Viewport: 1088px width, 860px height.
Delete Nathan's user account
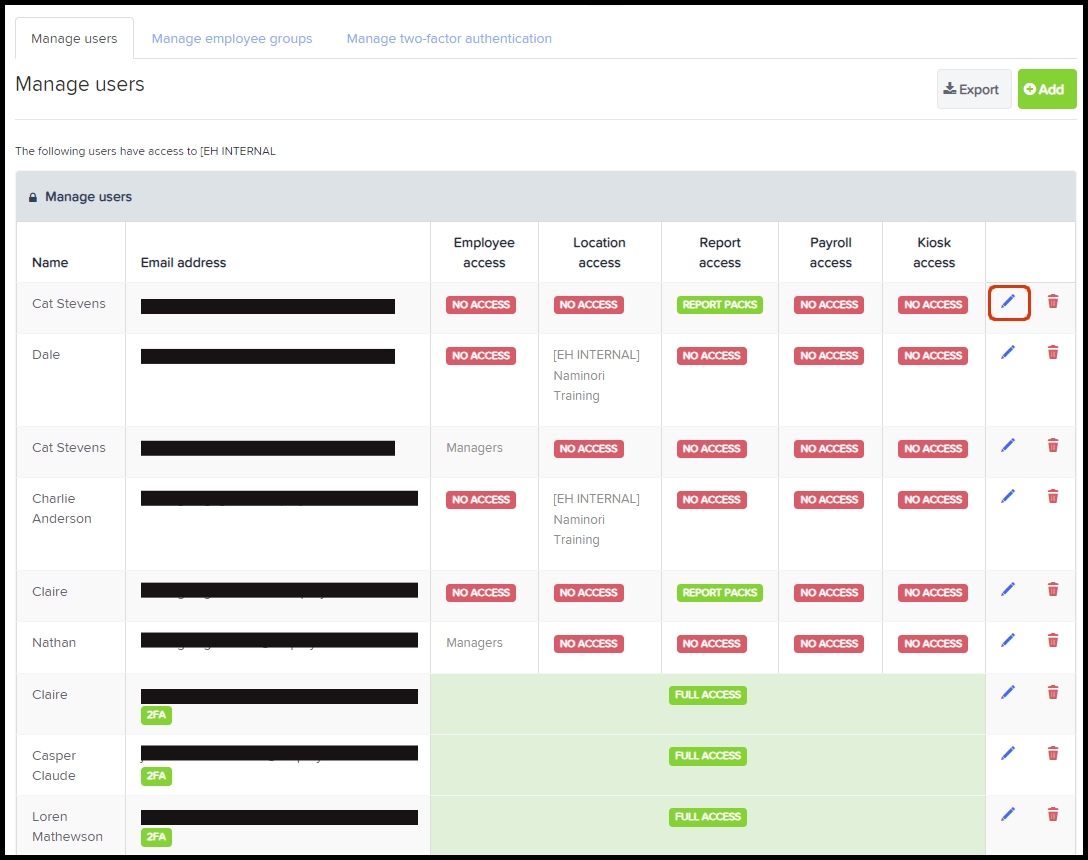click(1053, 640)
